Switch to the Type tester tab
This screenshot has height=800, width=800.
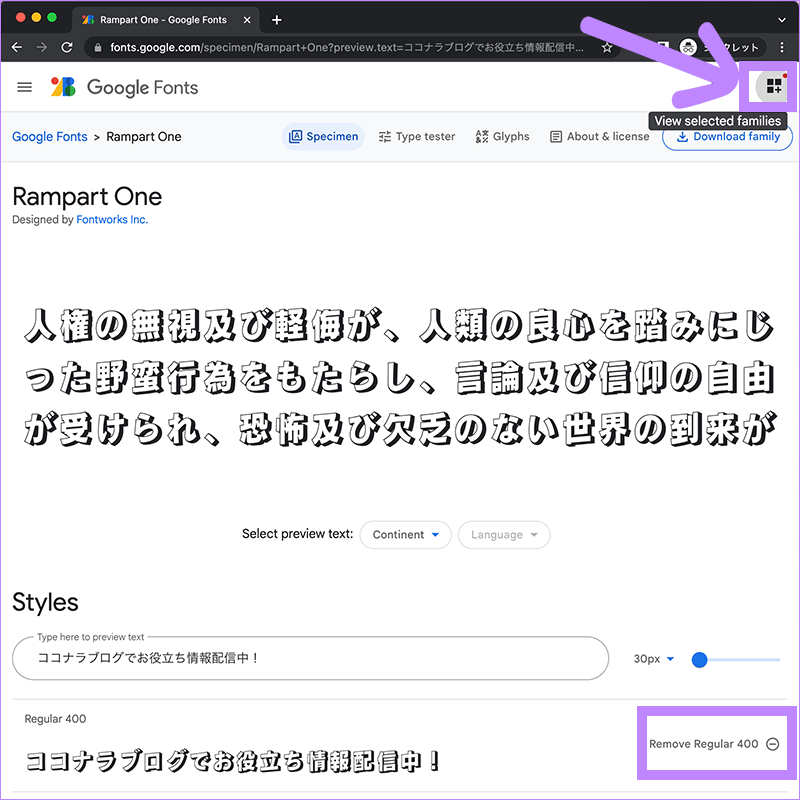tap(417, 137)
